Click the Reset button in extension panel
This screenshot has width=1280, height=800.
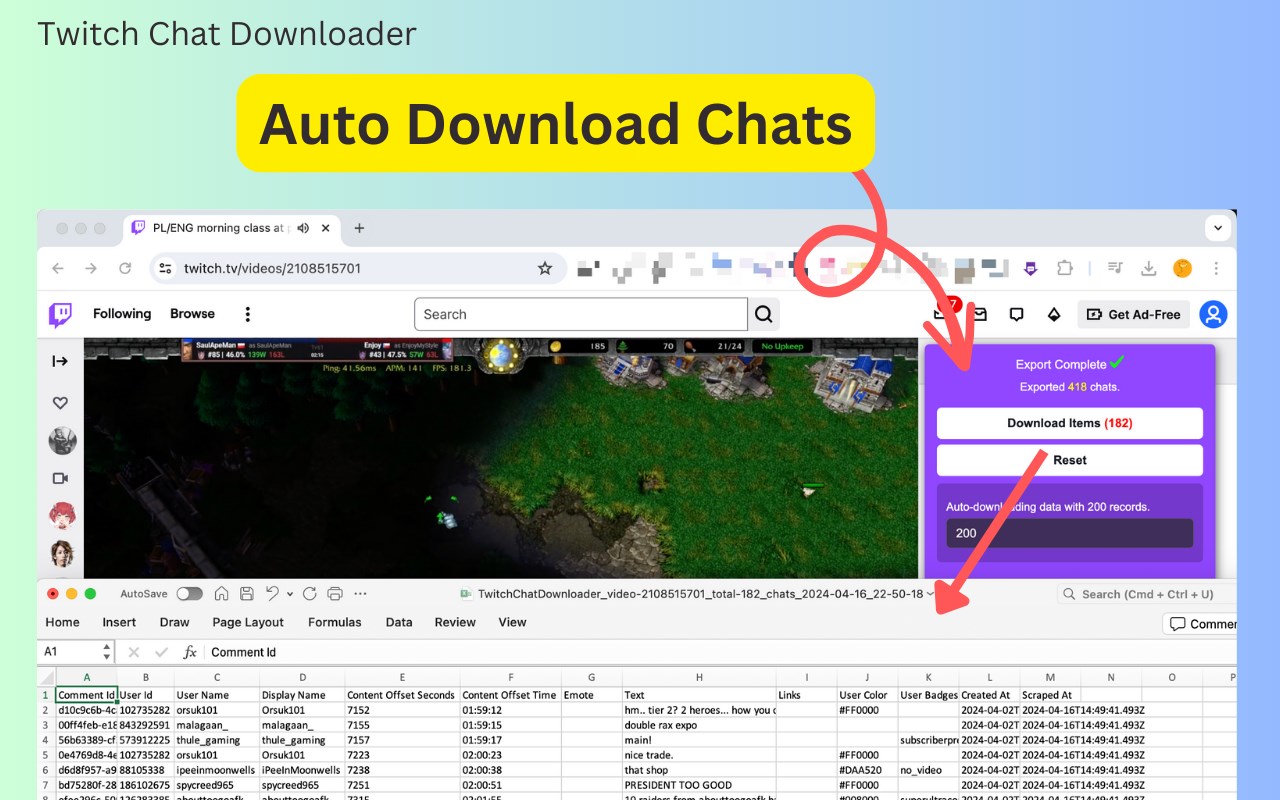click(1070, 460)
